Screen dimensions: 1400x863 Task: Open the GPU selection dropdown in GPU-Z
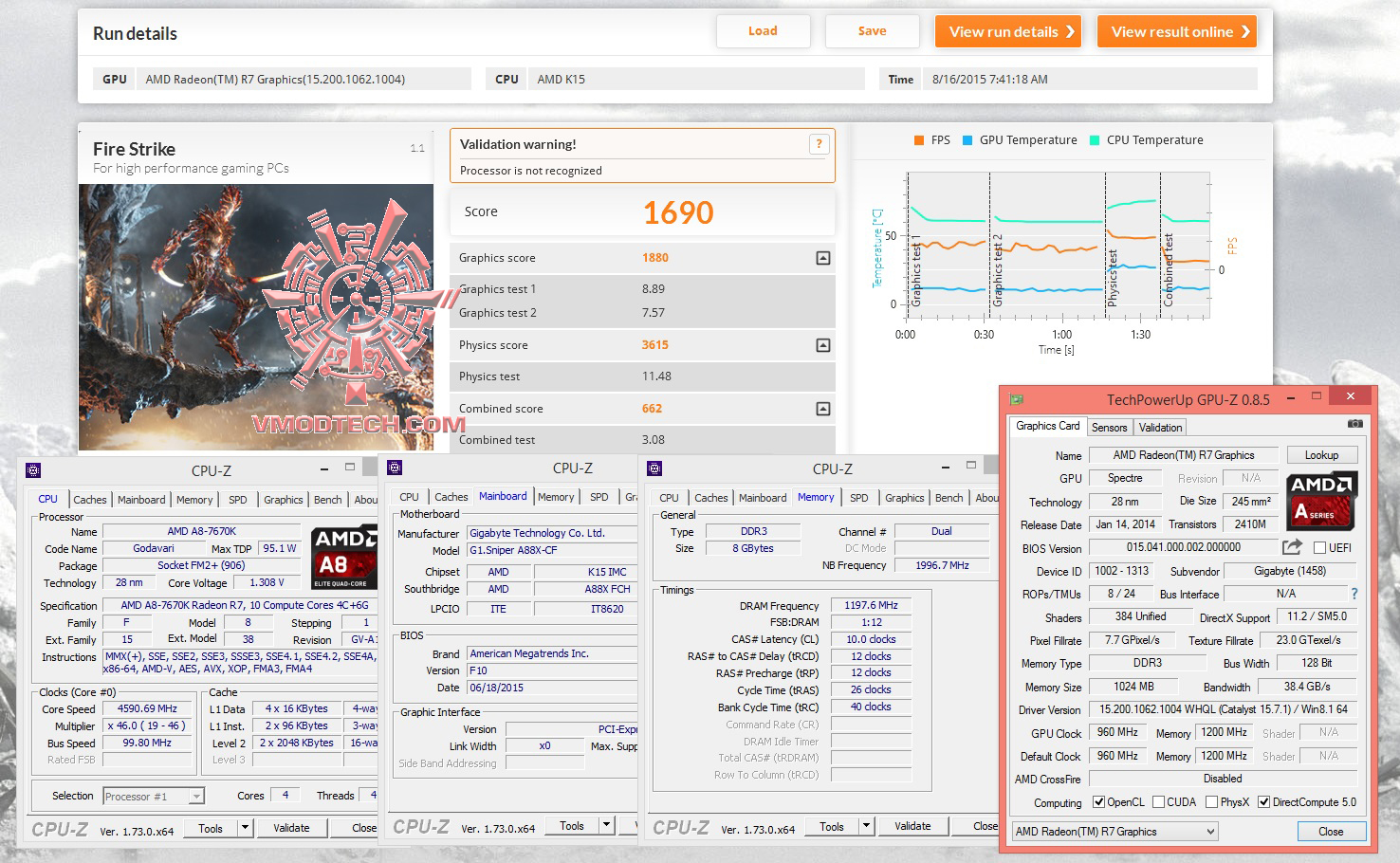(1114, 832)
